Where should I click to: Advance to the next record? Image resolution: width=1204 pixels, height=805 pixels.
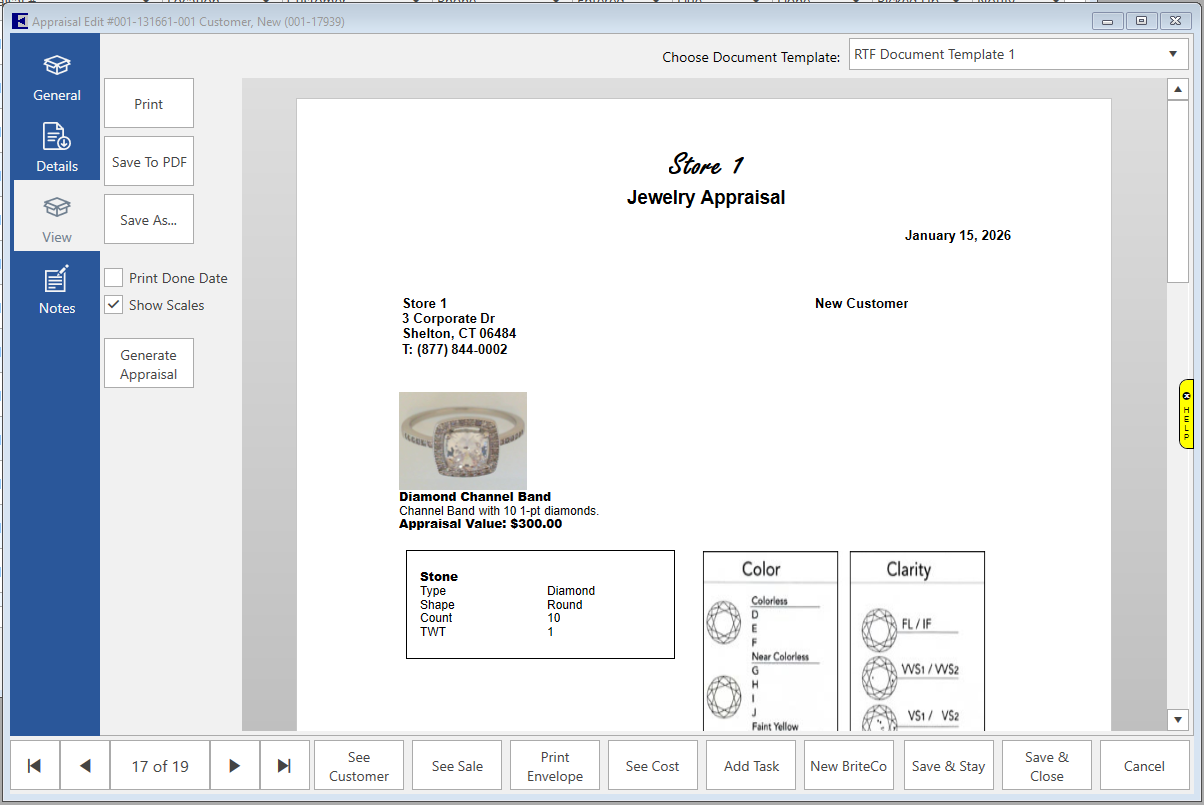coord(235,766)
